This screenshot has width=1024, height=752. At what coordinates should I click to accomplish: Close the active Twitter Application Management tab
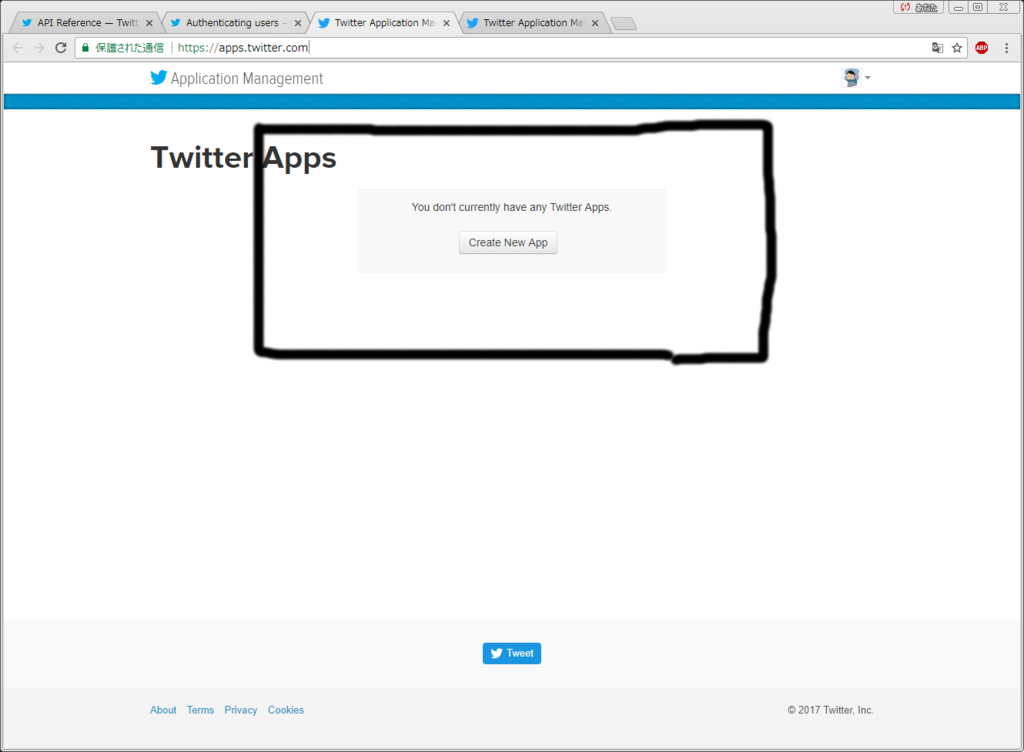pyautogui.click(x=447, y=23)
